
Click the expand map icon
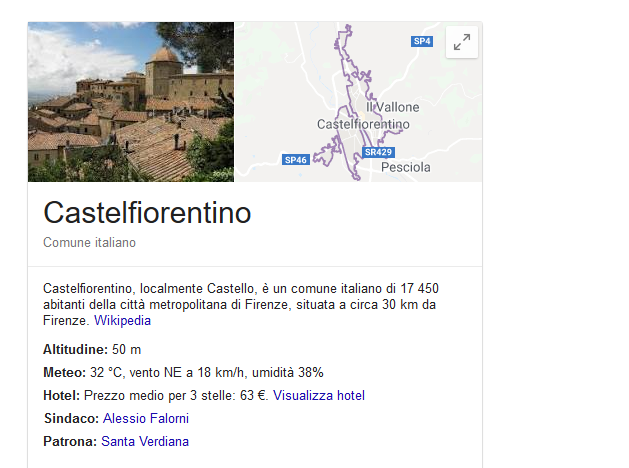pos(461,42)
